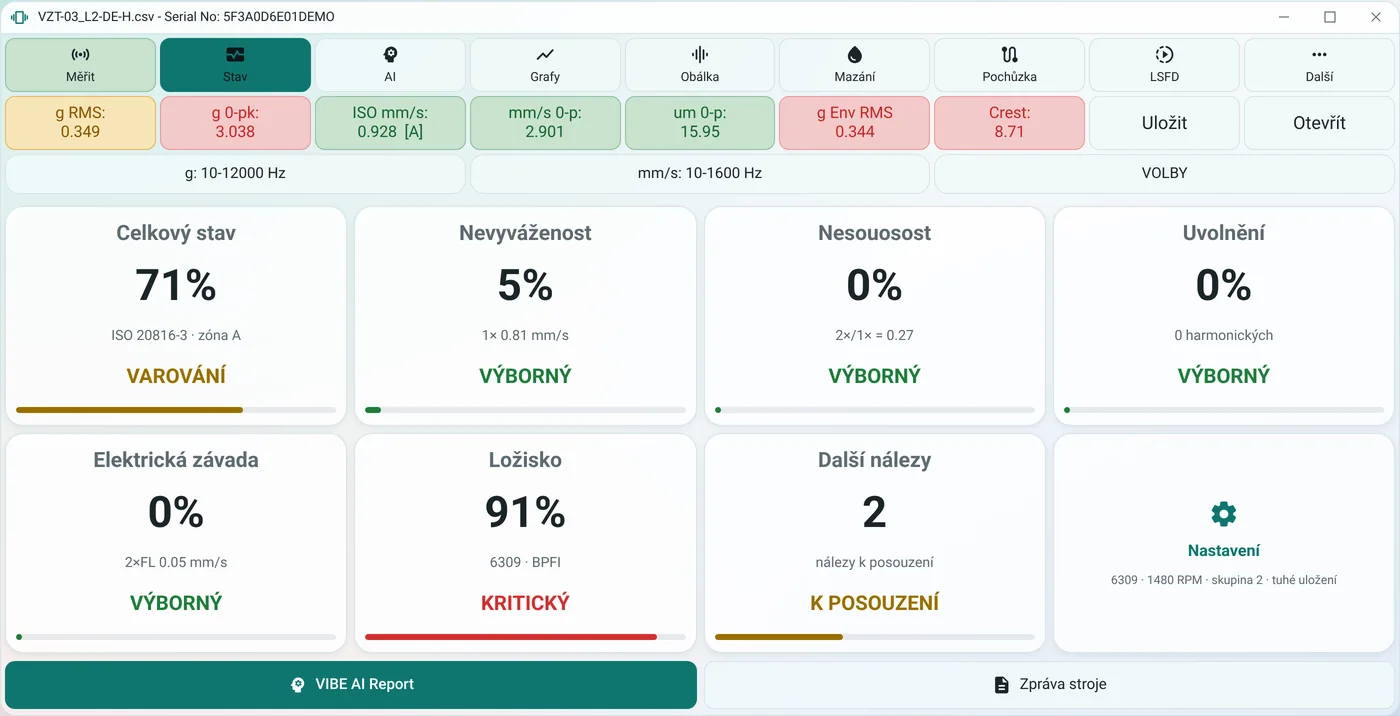
Task: Open the Obálka envelope tab
Action: coord(700,65)
